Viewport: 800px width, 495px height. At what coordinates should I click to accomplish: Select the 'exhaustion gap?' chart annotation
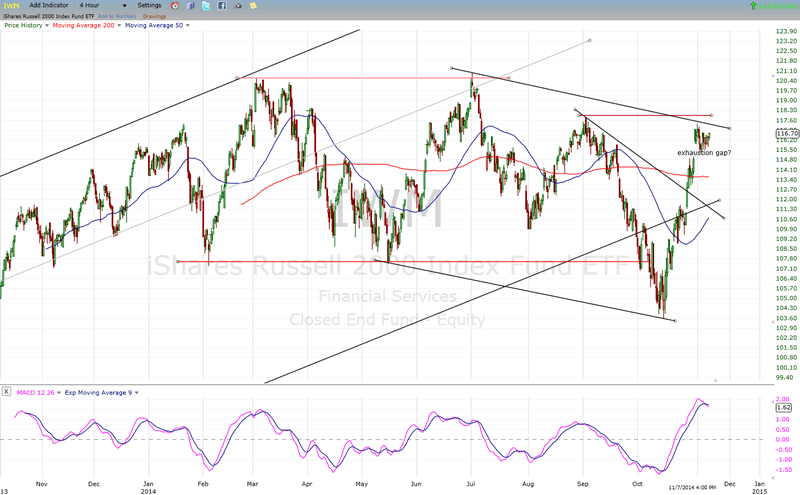[x=703, y=152]
